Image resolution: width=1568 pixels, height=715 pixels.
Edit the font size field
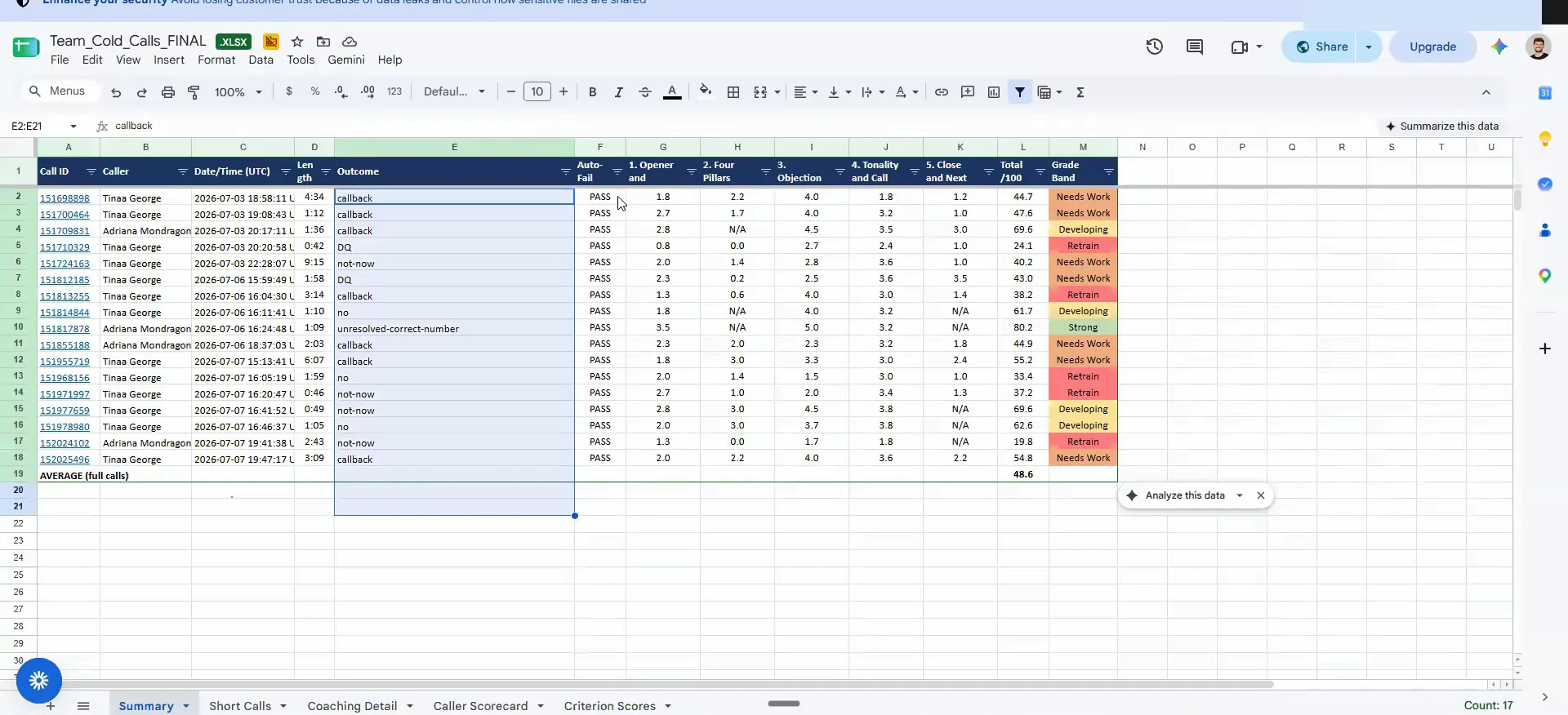pos(537,91)
